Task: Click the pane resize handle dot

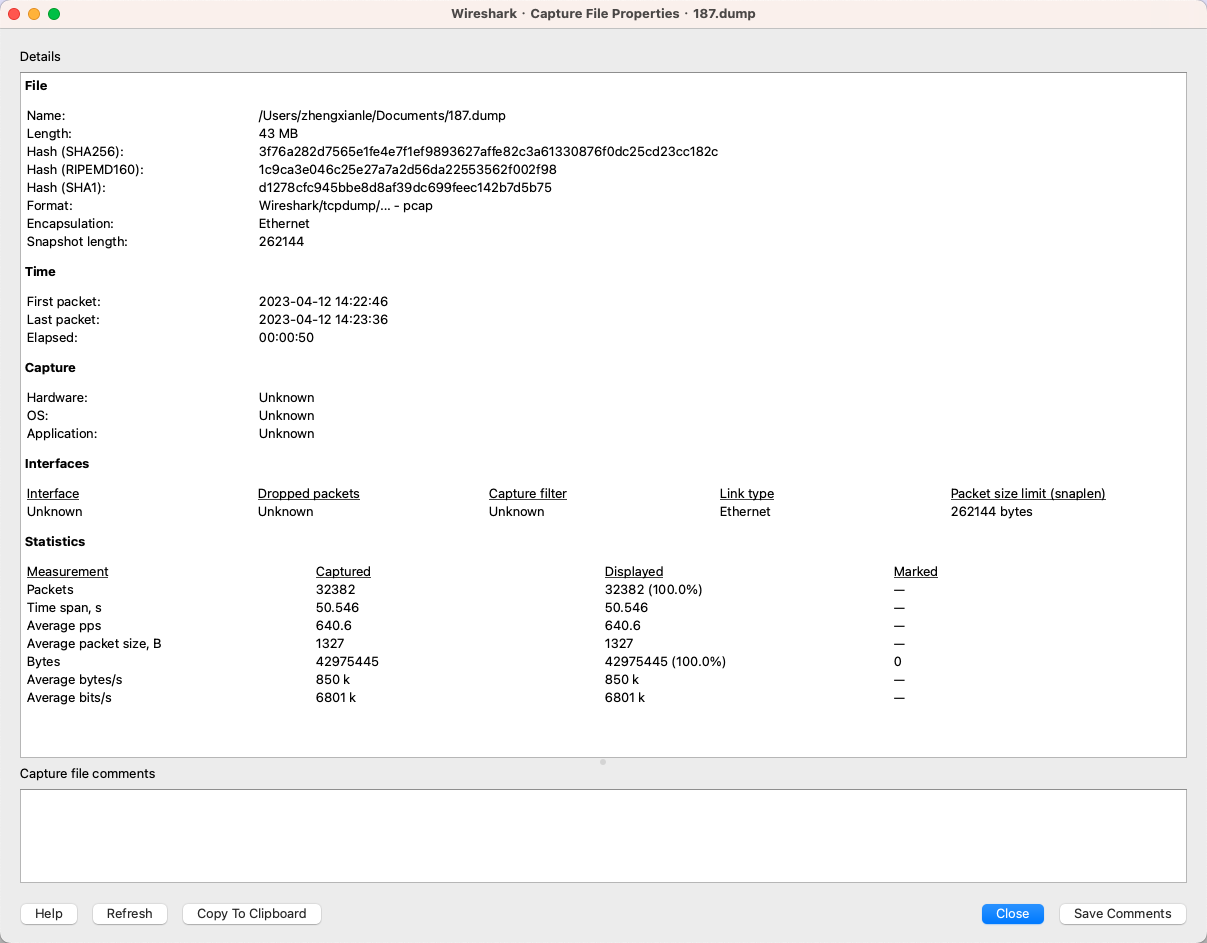Action: tap(603, 761)
